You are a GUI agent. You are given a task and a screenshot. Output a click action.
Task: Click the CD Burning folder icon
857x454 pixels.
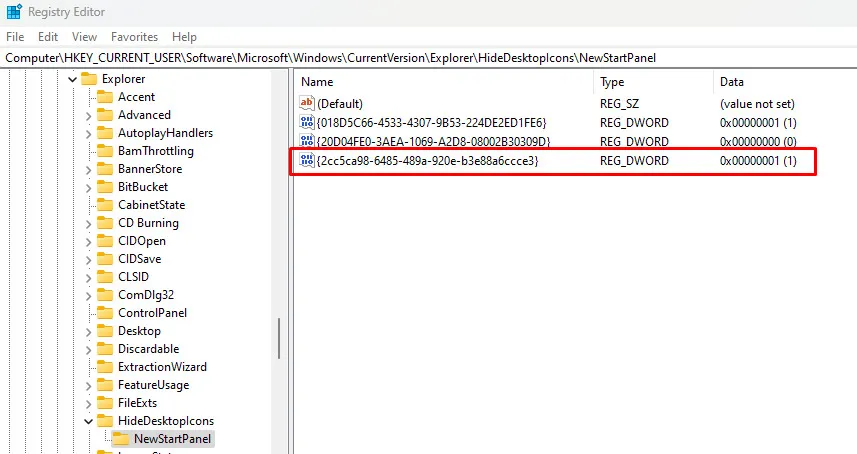(105, 223)
